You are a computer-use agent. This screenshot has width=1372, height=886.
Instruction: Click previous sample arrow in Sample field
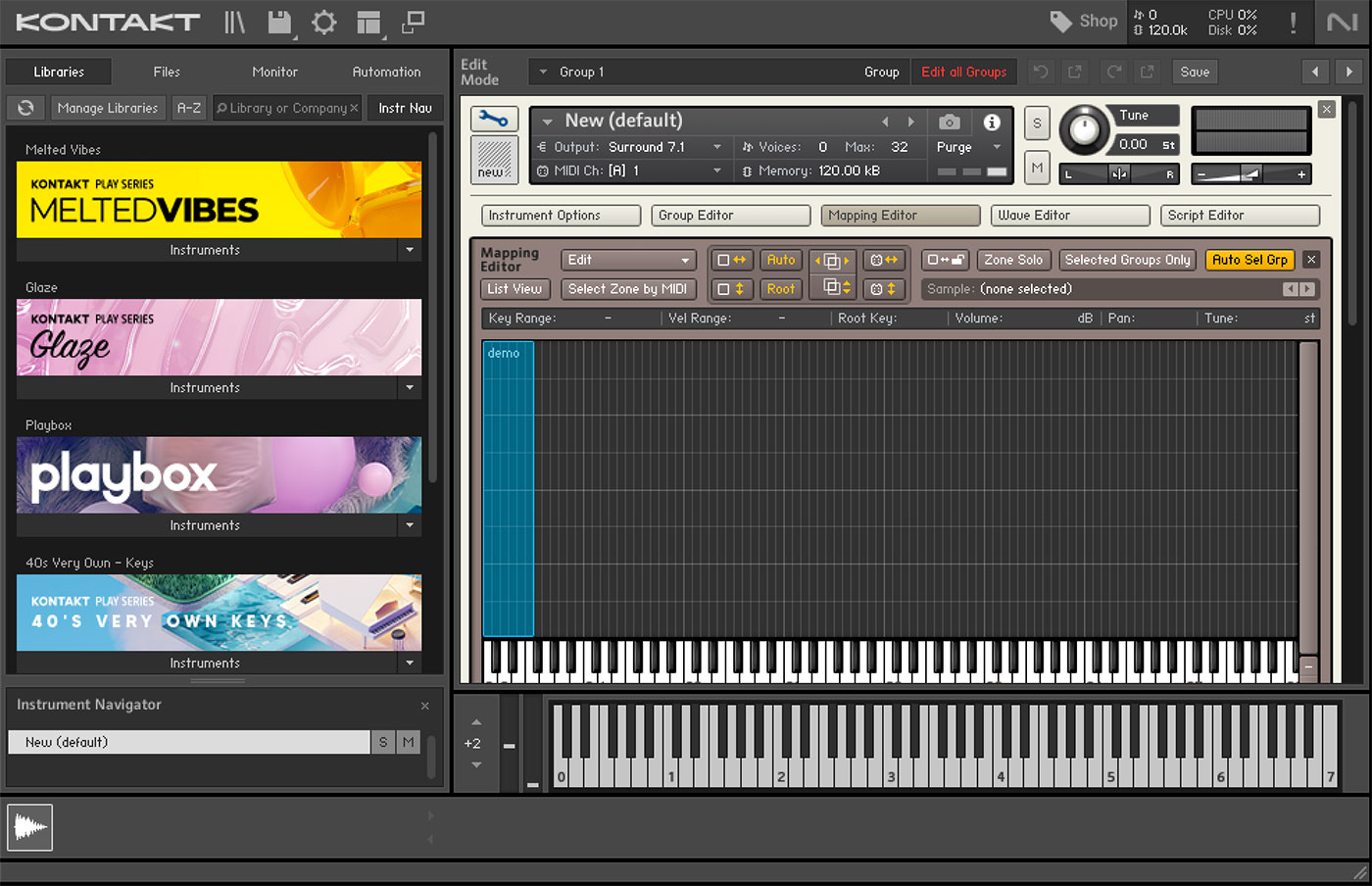(x=1291, y=289)
